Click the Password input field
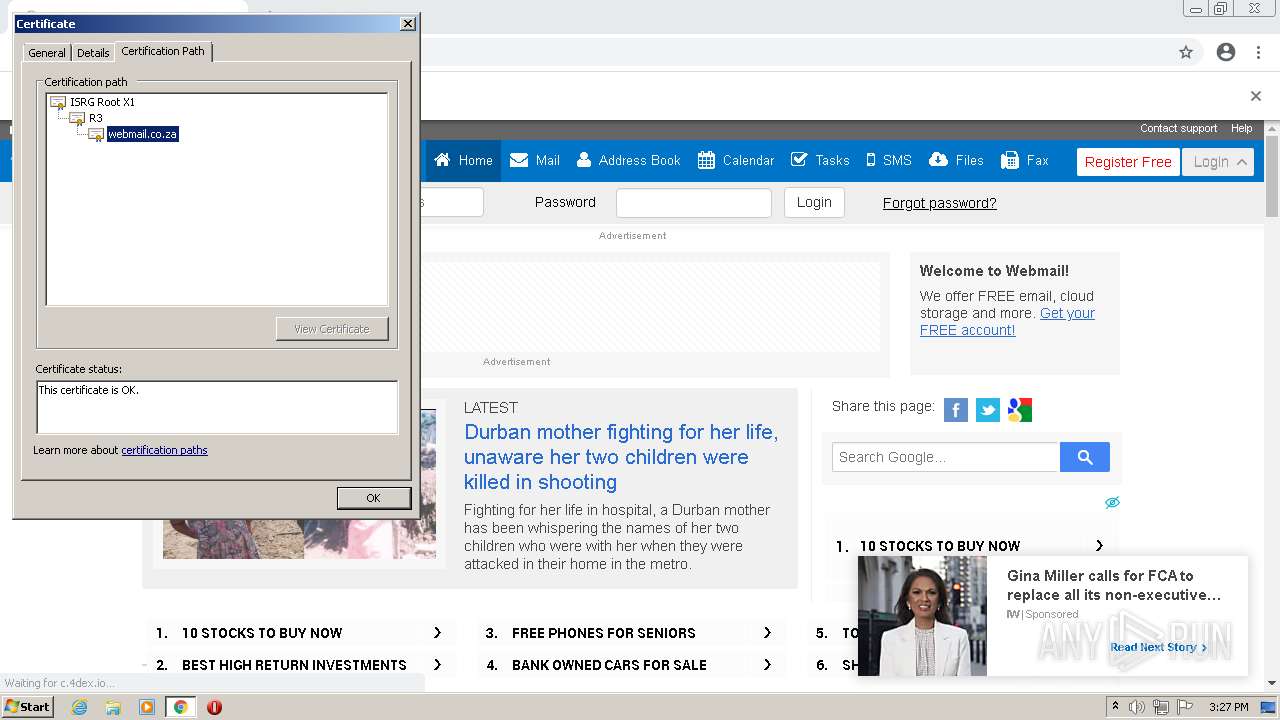 click(x=694, y=203)
